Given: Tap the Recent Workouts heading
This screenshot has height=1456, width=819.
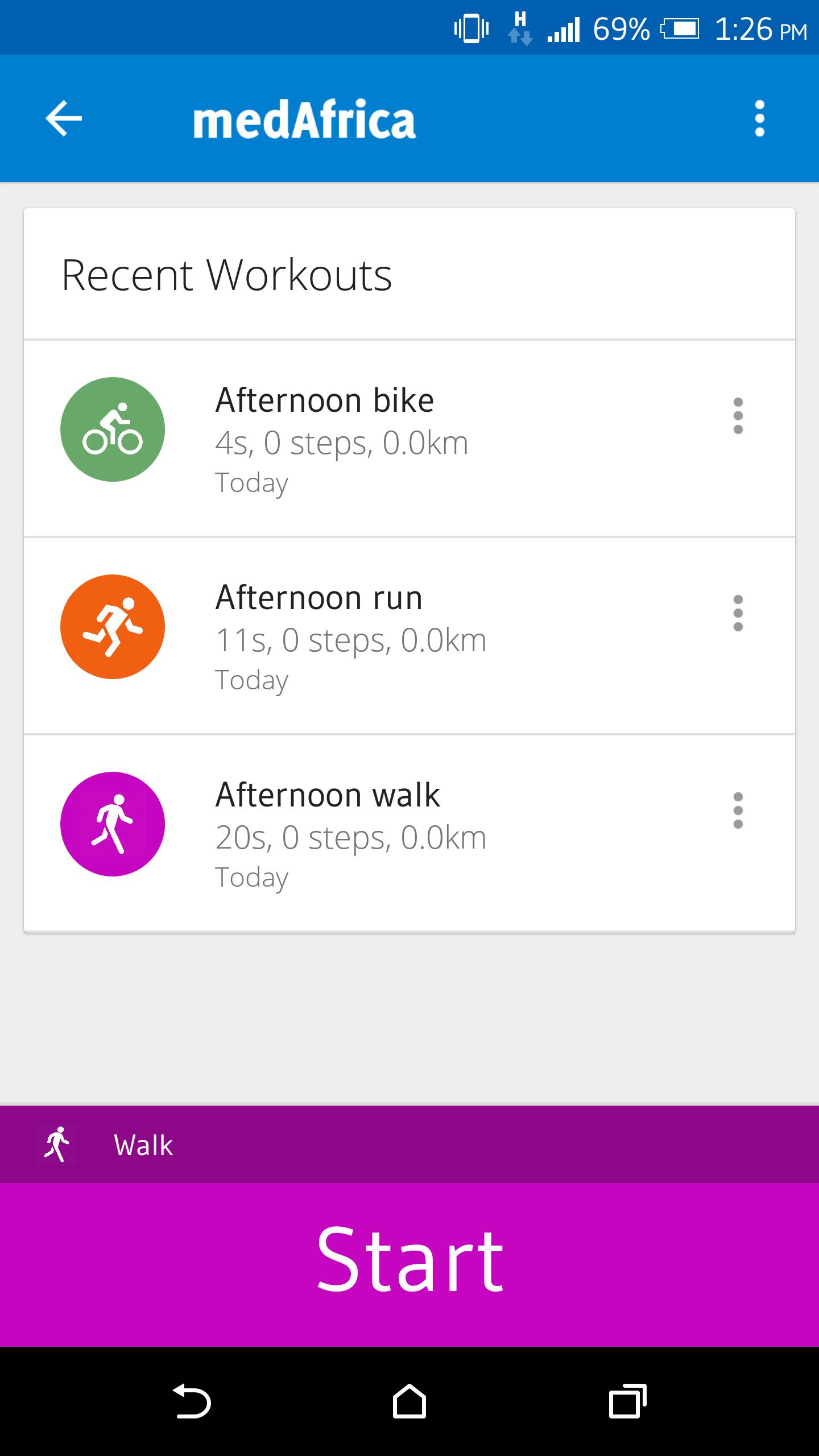Looking at the screenshot, I should click(226, 275).
